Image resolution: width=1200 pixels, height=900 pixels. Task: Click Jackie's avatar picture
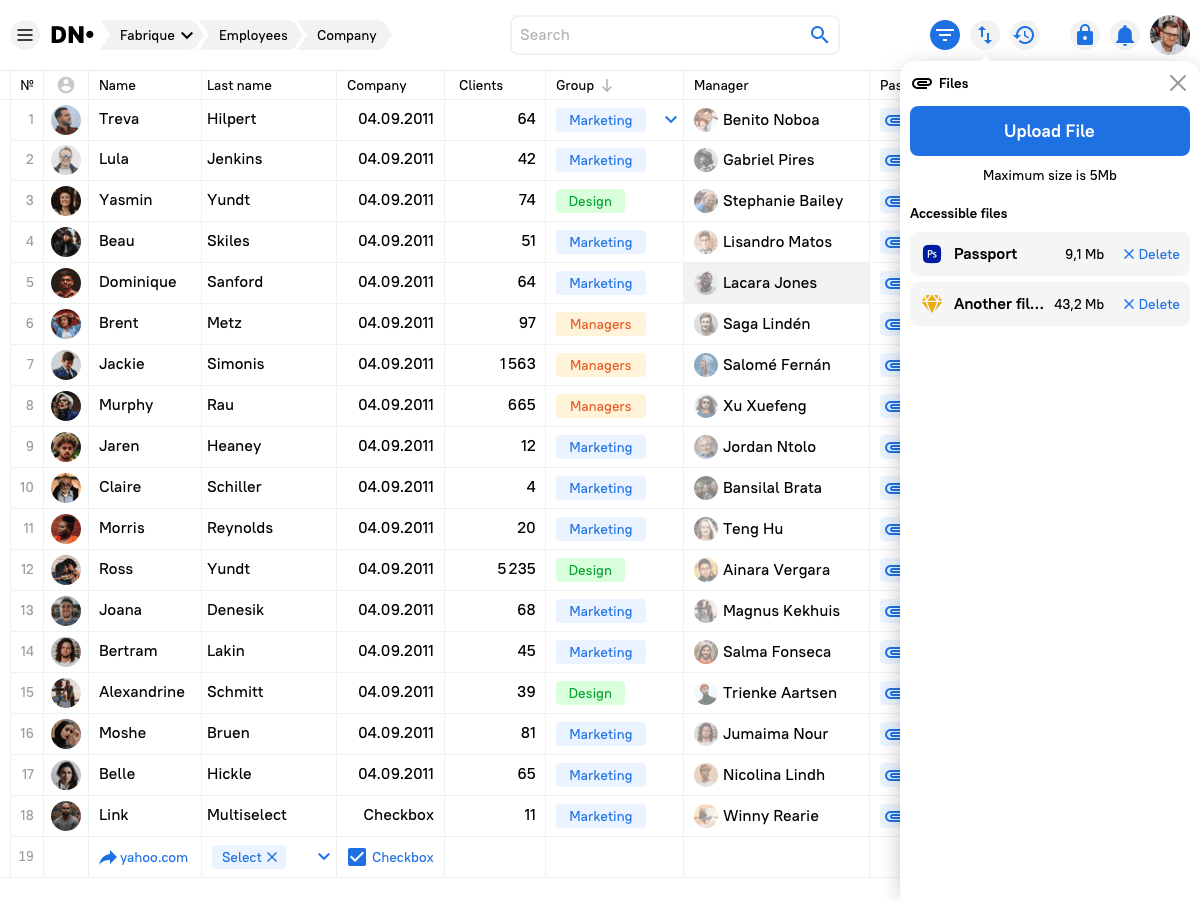[66, 365]
